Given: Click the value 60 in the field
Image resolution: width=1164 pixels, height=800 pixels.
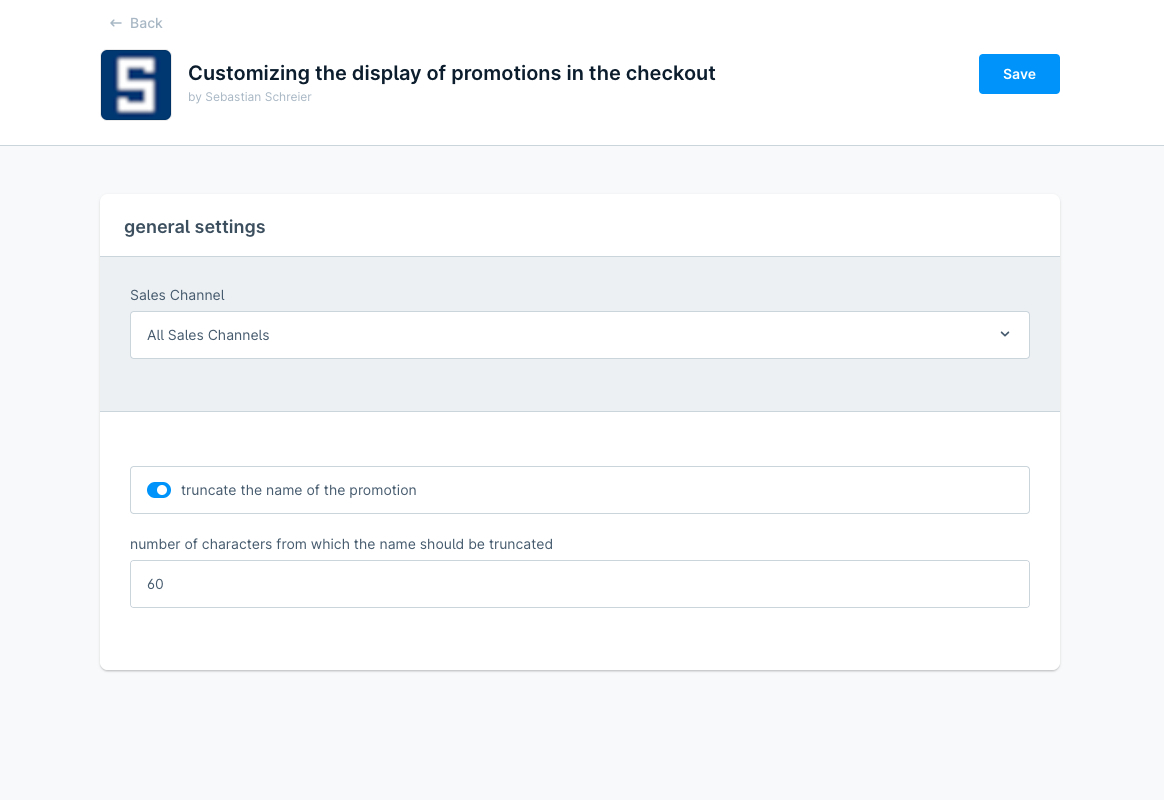Looking at the screenshot, I should click(x=155, y=584).
